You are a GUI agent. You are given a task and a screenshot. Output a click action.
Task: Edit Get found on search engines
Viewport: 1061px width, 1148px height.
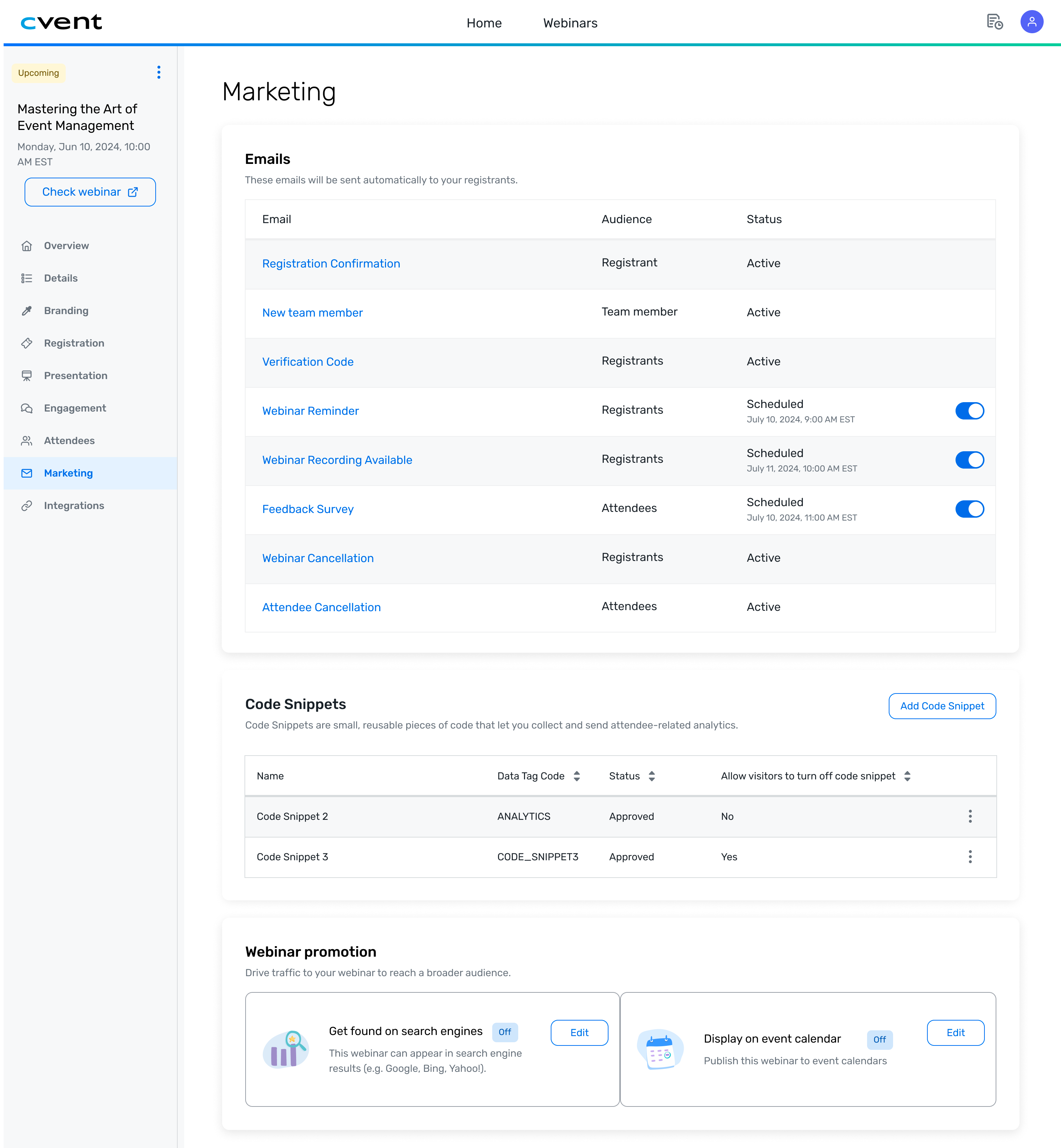[x=579, y=1032]
